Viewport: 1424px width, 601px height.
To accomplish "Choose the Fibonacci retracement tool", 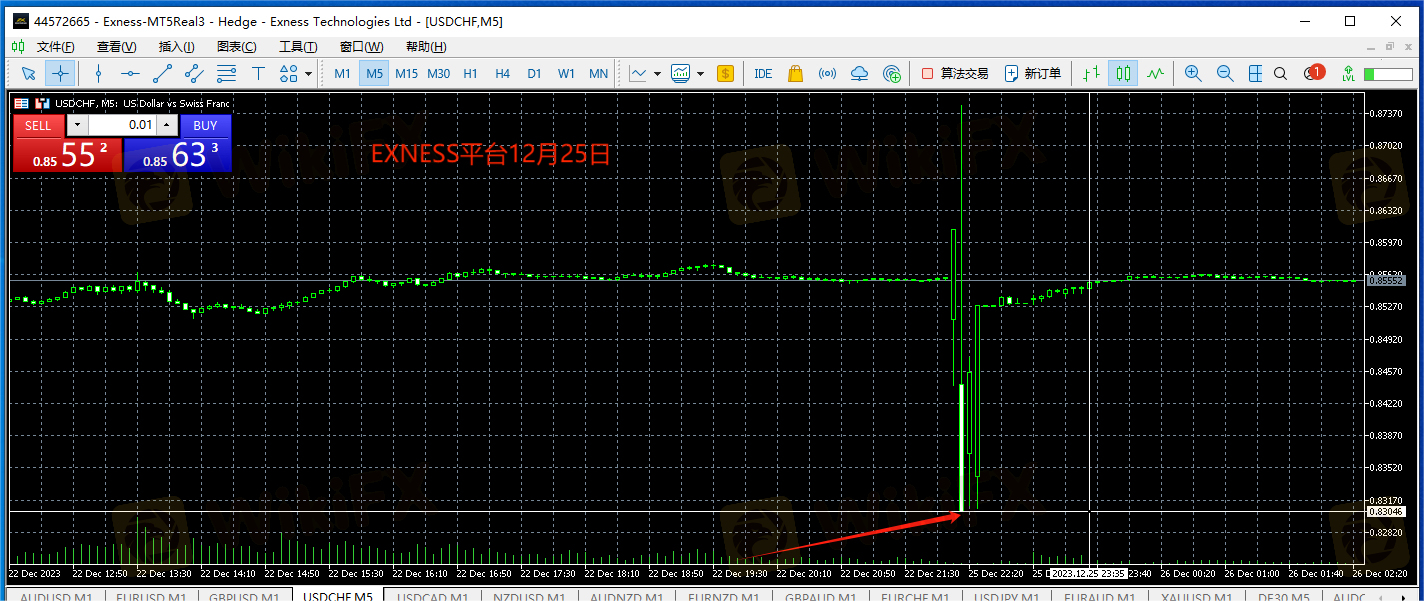I will point(226,73).
